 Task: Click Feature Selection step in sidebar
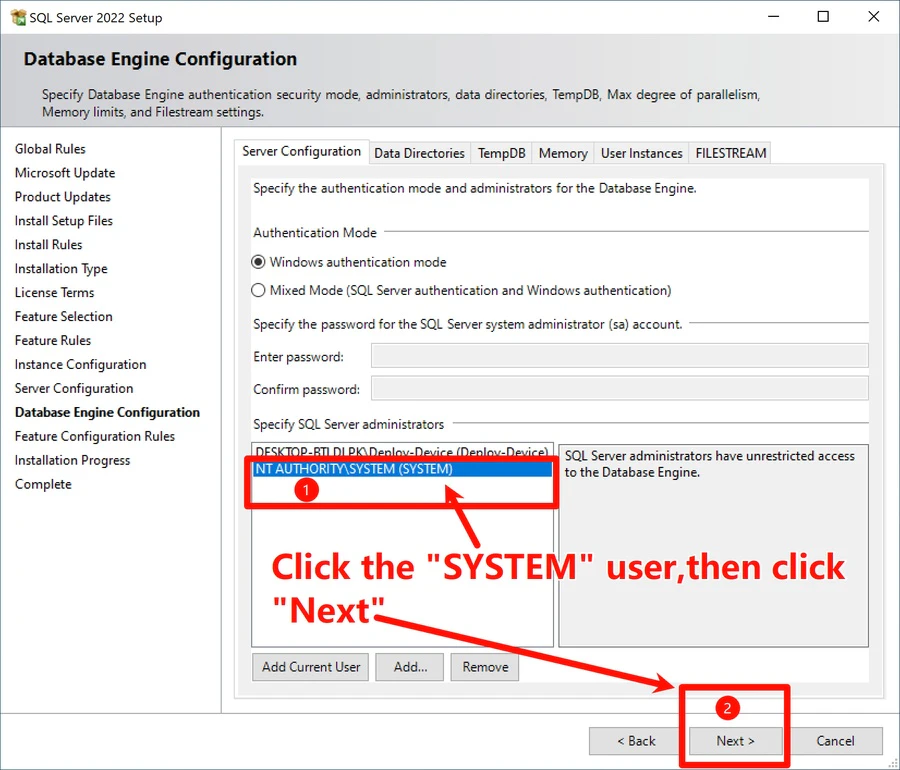pos(63,317)
